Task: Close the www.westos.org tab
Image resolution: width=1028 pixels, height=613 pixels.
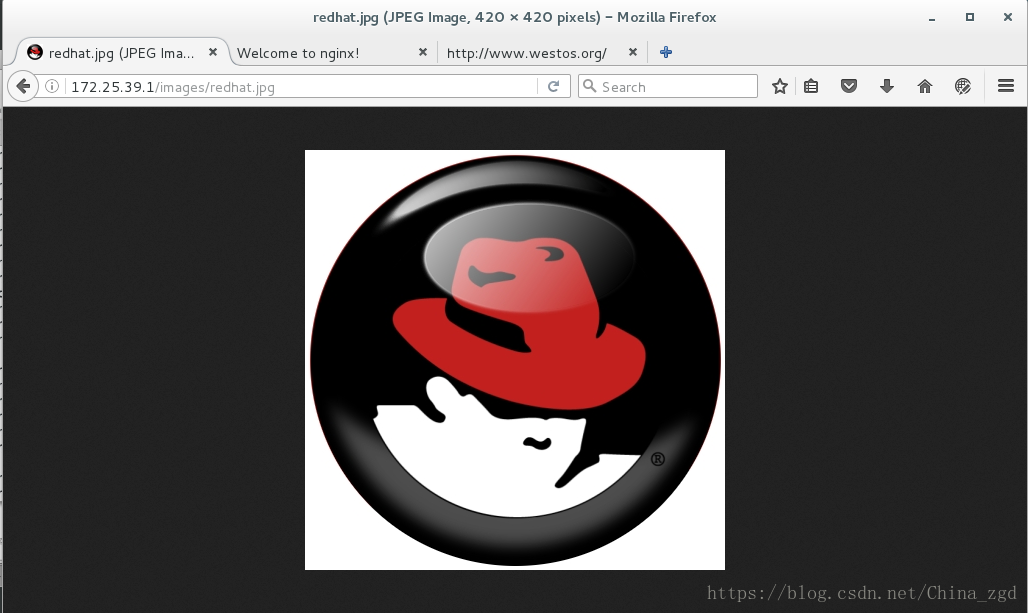Action: click(633, 52)
